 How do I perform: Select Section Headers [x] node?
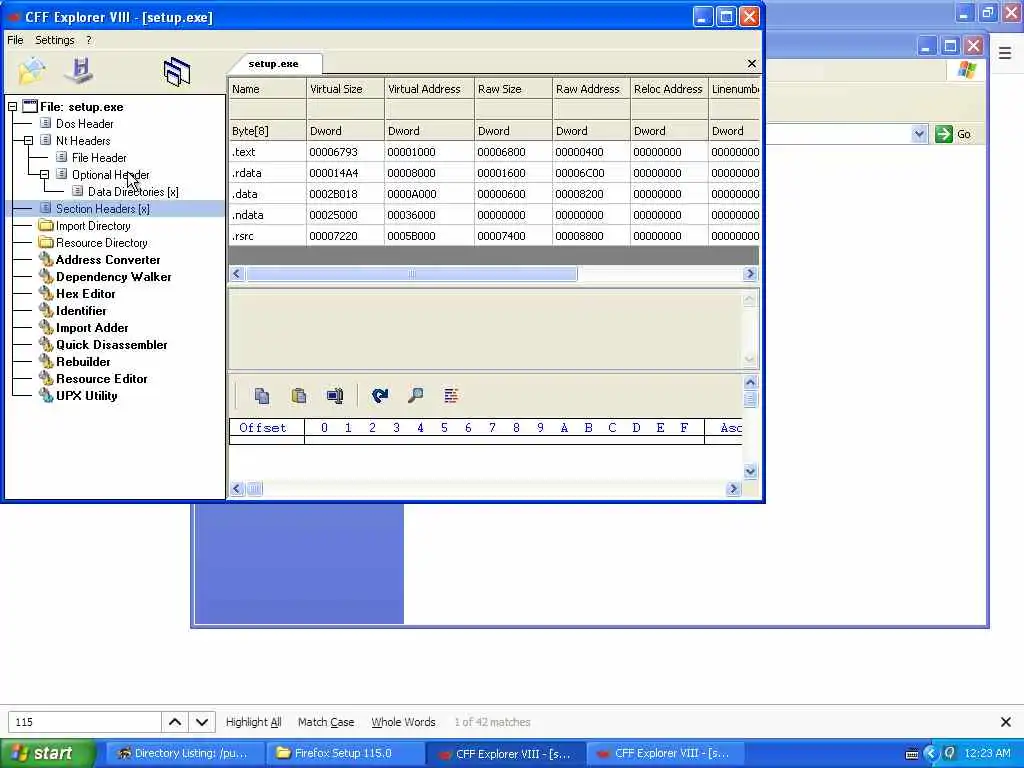(x=103, y=209)
